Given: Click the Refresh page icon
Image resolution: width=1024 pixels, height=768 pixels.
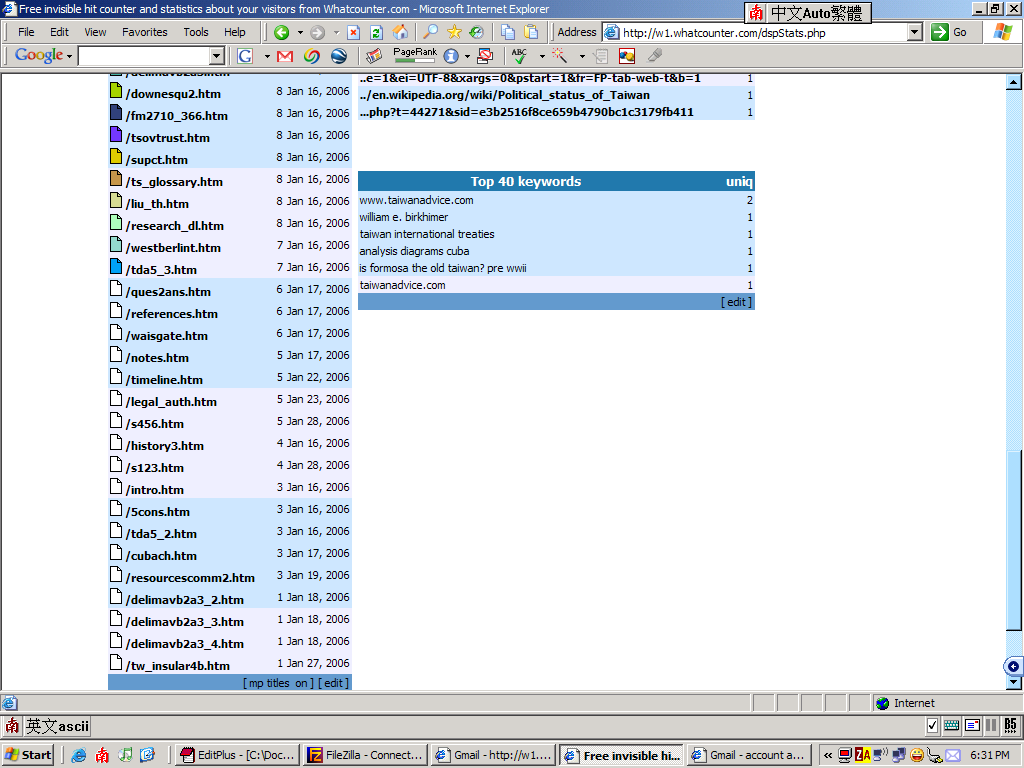Looking at the screenshot, I should (x=376, y=32).
